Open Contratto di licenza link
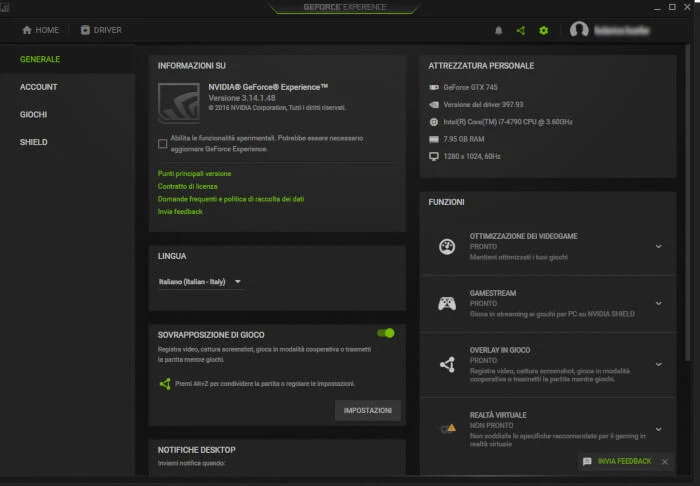 pos(188,187)
